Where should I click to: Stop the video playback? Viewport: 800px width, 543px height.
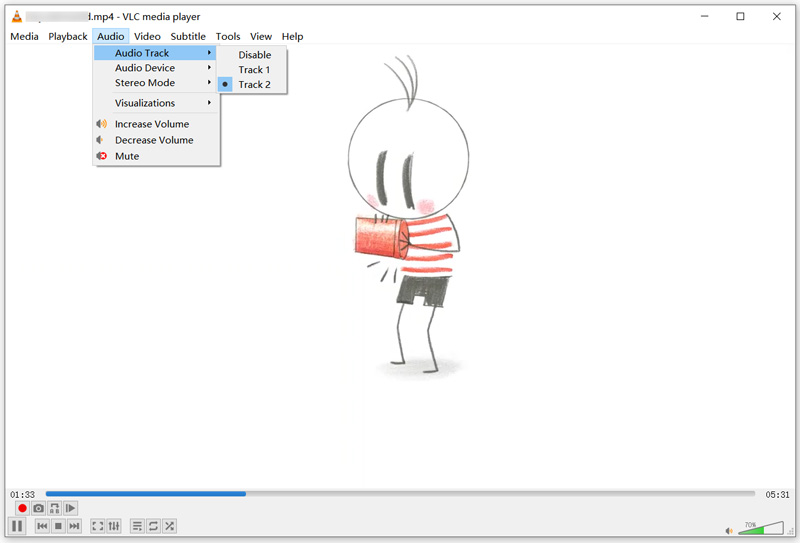coord(58,526)
